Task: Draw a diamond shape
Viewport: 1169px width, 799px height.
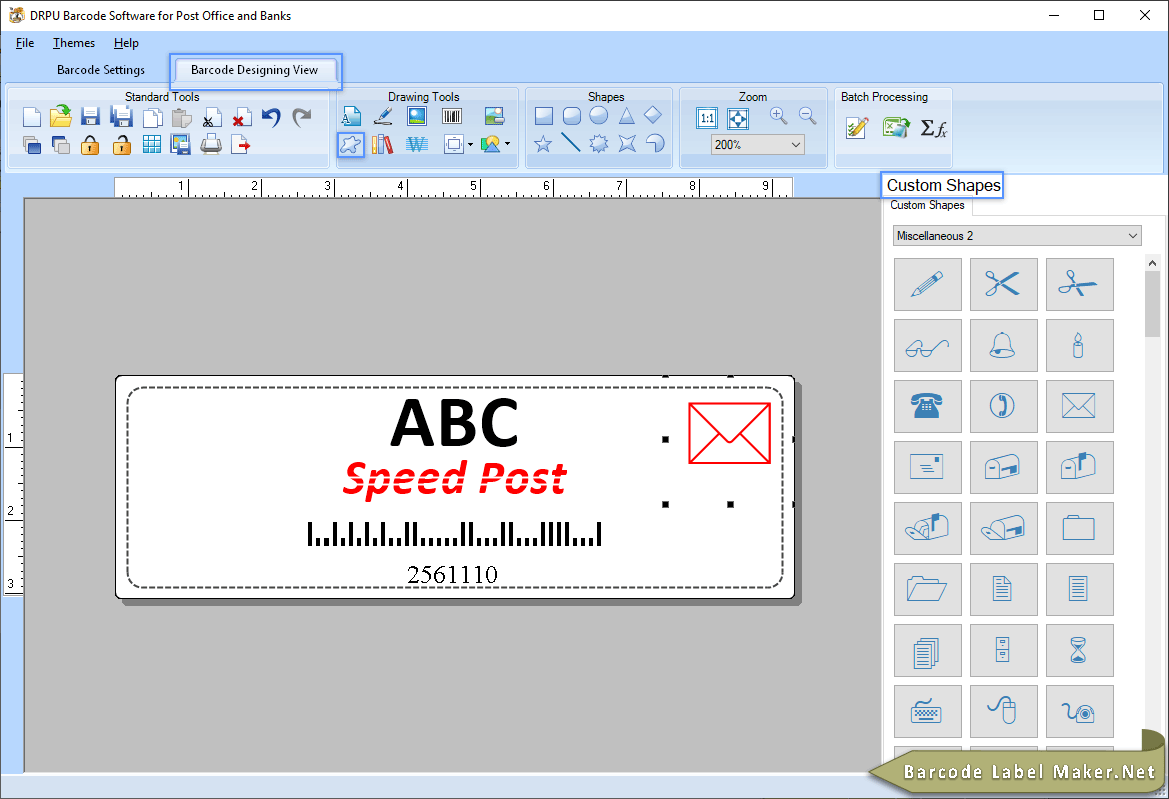Action: click(653, 115)
